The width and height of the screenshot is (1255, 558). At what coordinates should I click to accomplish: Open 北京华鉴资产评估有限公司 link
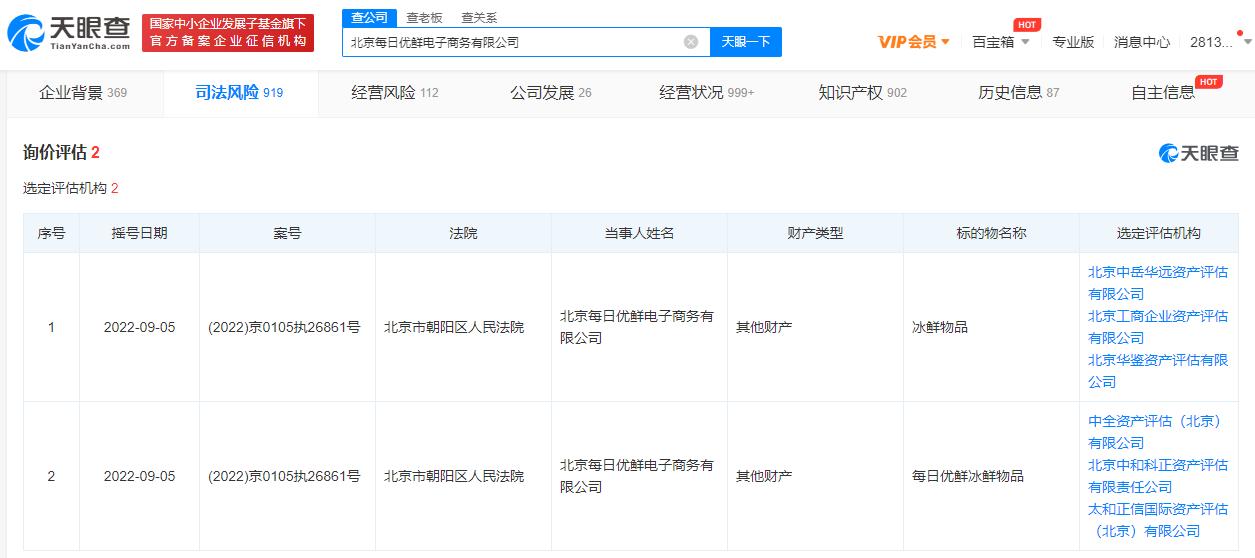click(1158, 371)
